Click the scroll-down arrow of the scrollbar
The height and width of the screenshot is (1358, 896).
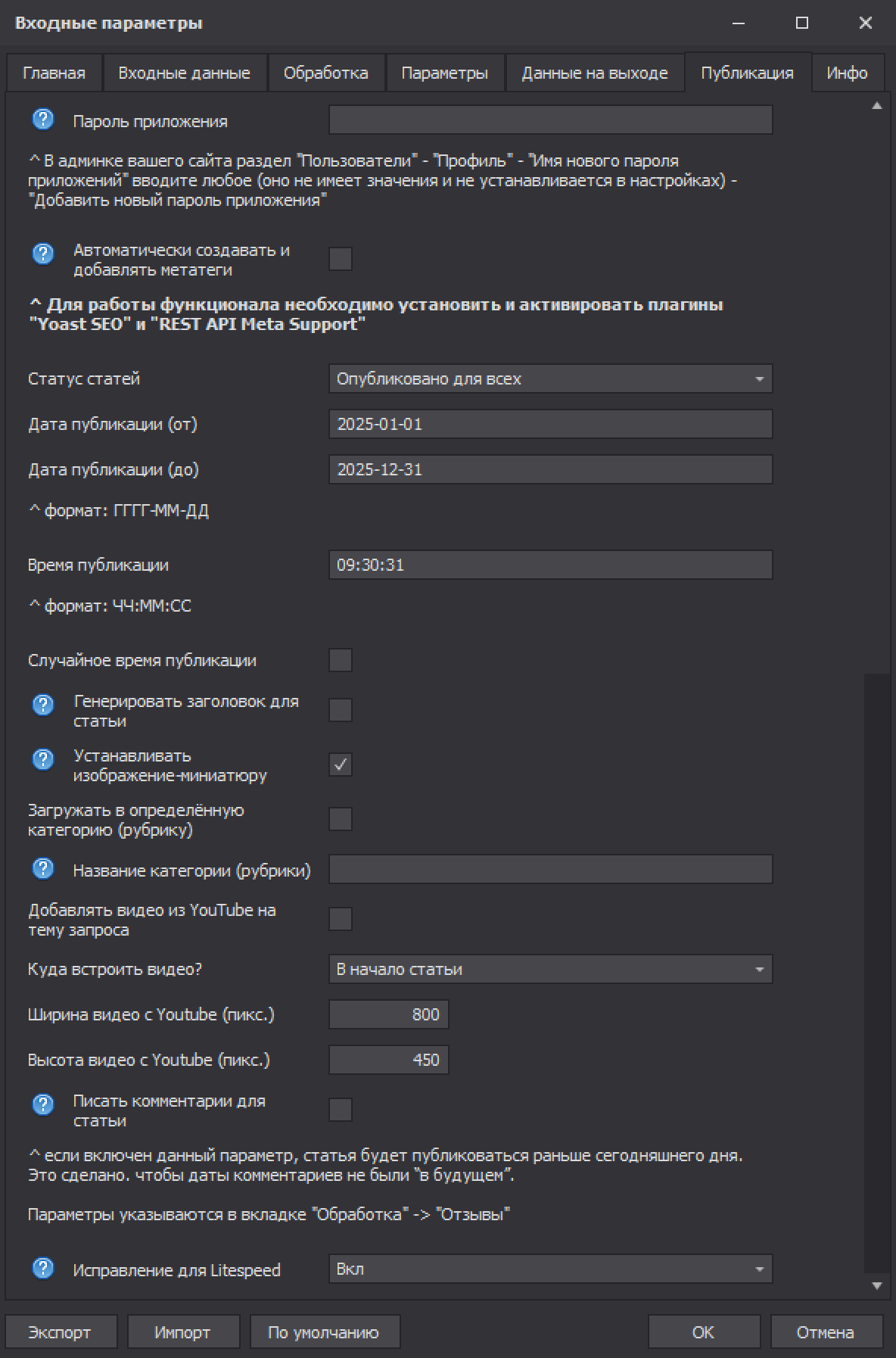click(877, 1285)
